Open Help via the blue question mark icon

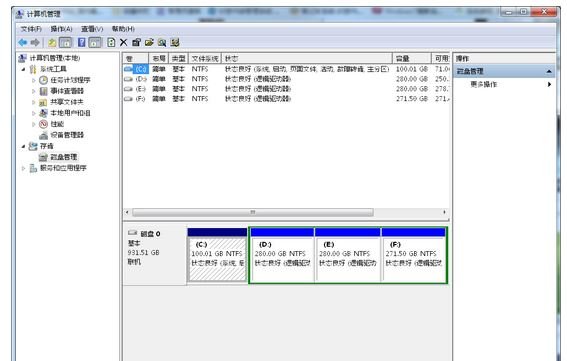82,43
